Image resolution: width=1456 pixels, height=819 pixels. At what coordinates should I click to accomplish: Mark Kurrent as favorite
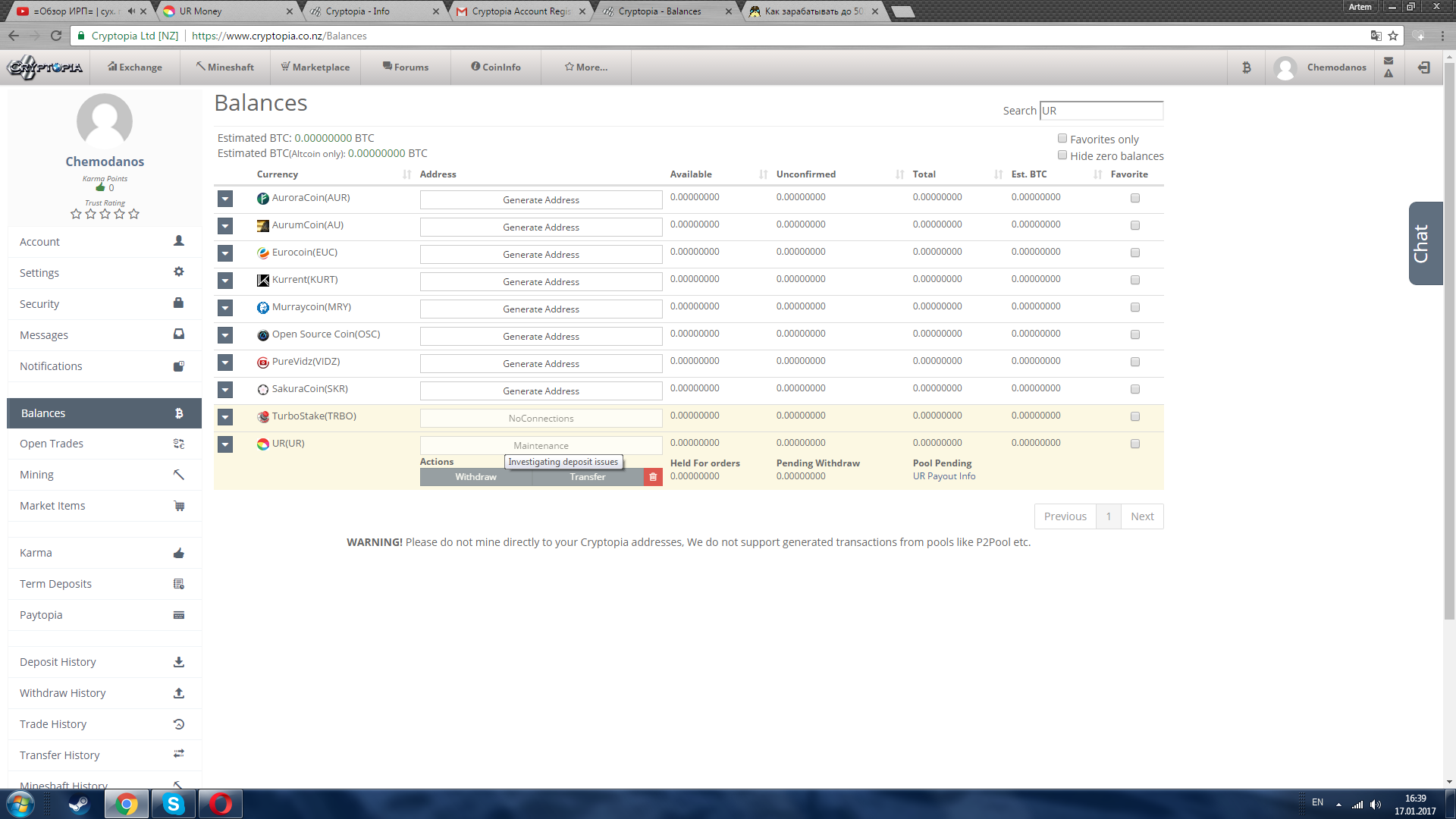coord(1135,281)
